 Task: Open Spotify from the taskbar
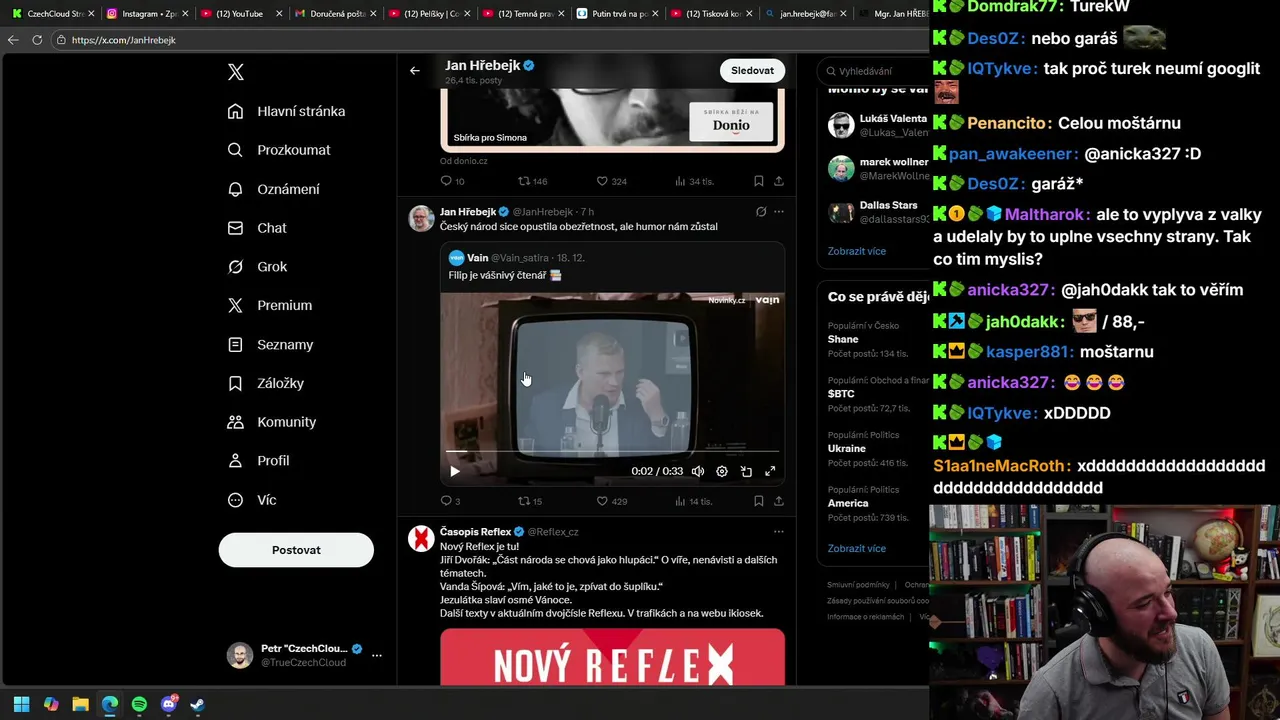139,704
